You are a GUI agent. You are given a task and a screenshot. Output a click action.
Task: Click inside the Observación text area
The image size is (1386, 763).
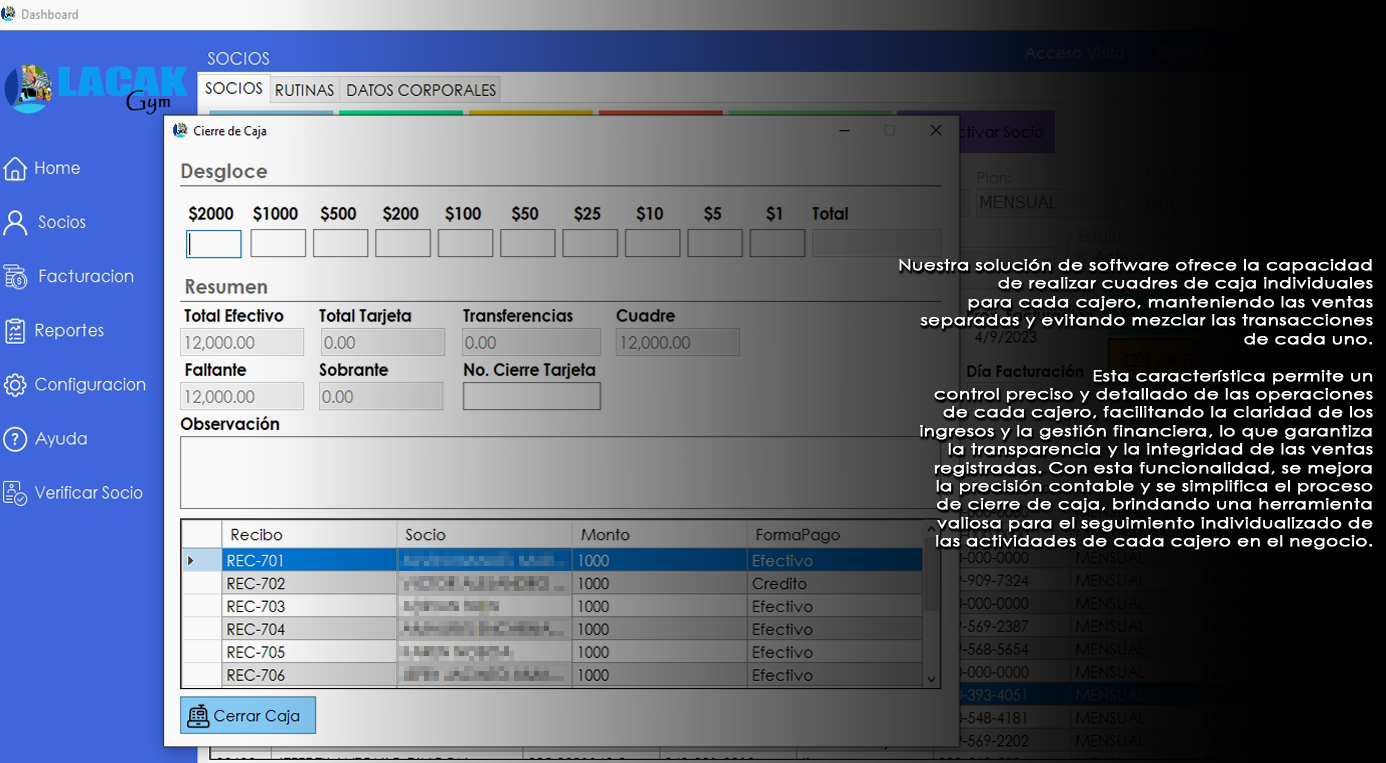click(560, 473)
